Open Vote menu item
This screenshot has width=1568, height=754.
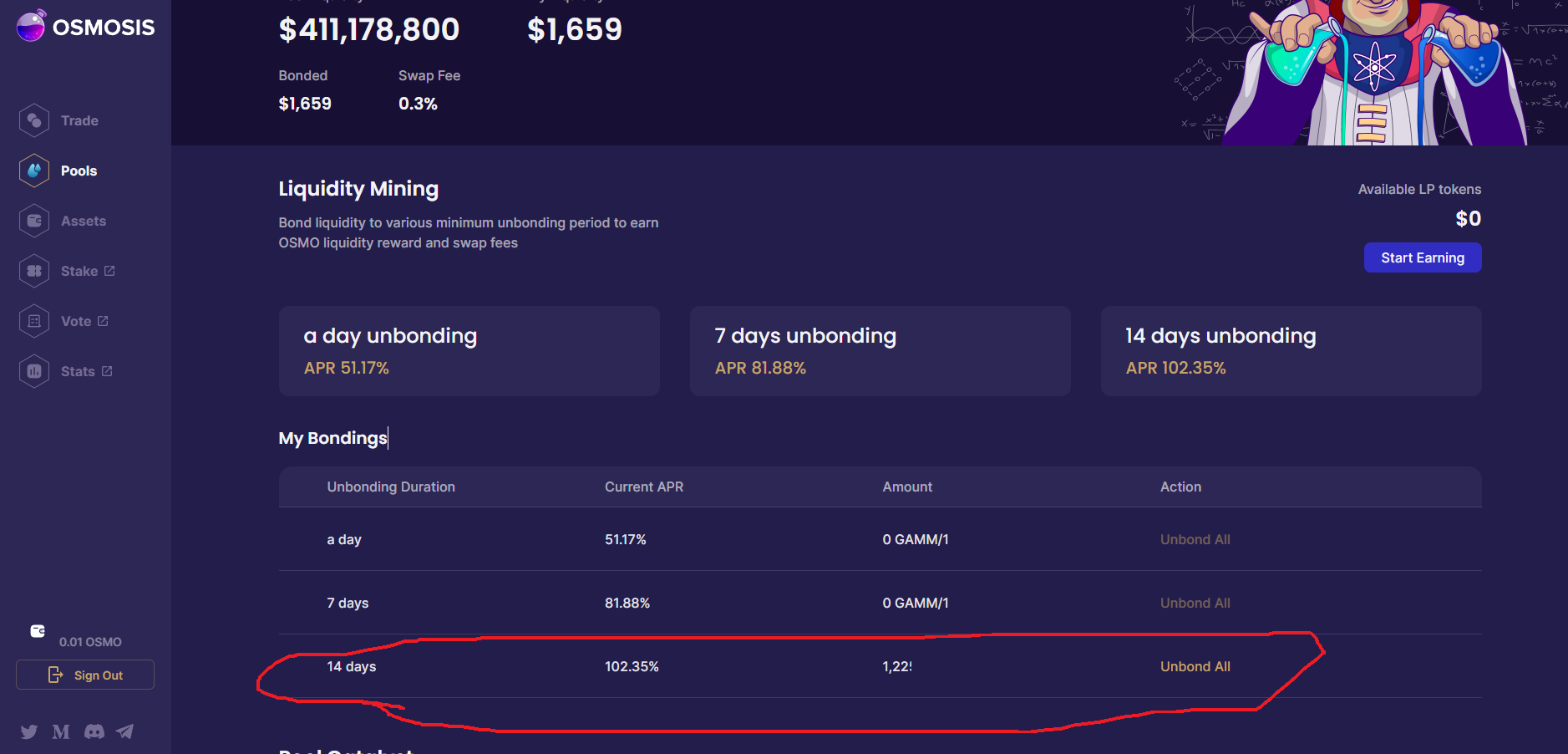click(x=76, y=321)
